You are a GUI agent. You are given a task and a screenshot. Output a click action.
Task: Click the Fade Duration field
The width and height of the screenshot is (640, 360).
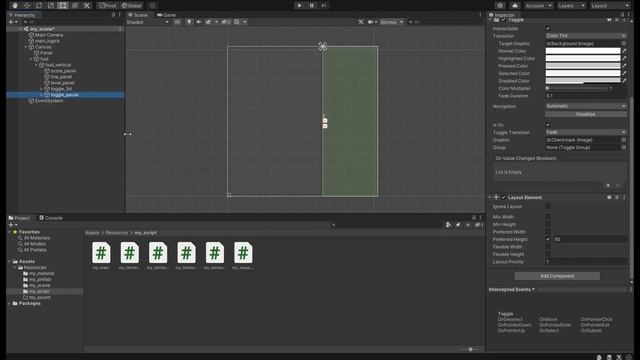click(586, 96)
